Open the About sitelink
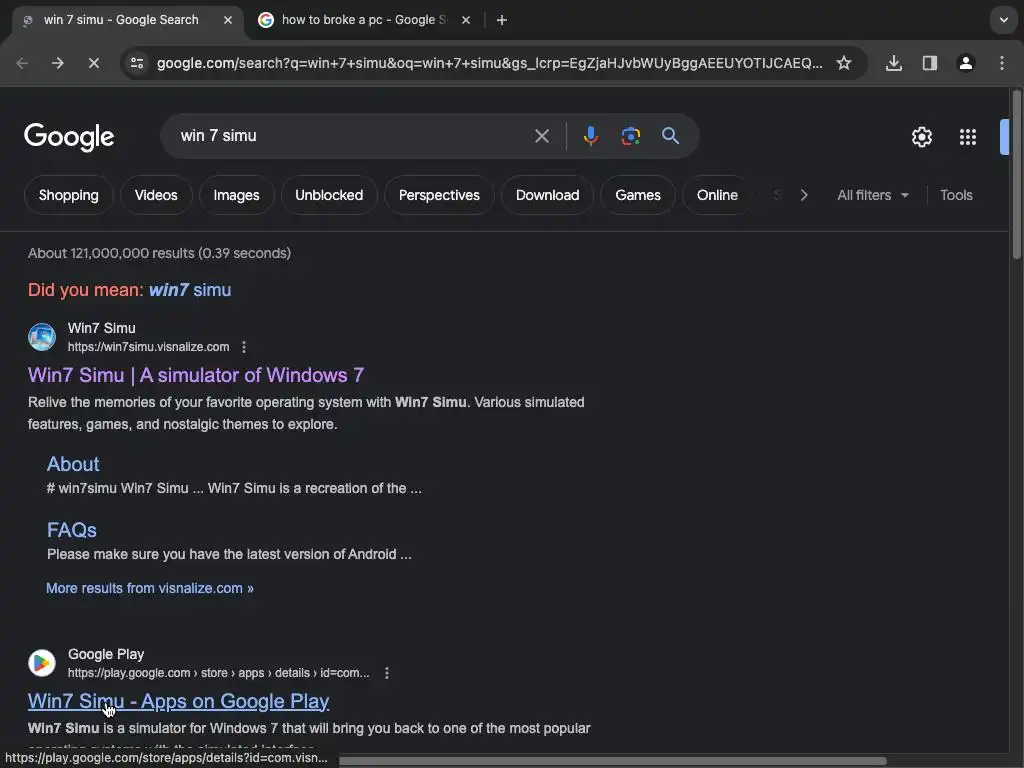1024x768 pixels. tap(73, 464)
